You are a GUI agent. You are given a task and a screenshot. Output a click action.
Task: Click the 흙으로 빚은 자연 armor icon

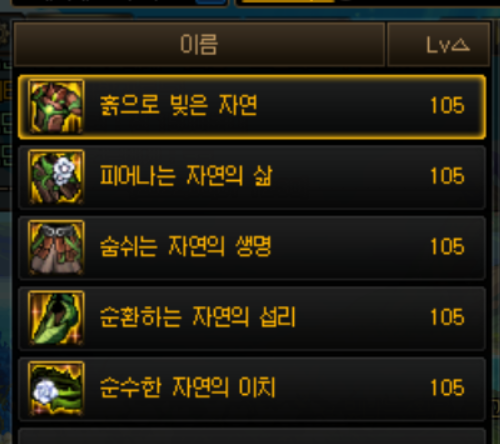[56, 107]
